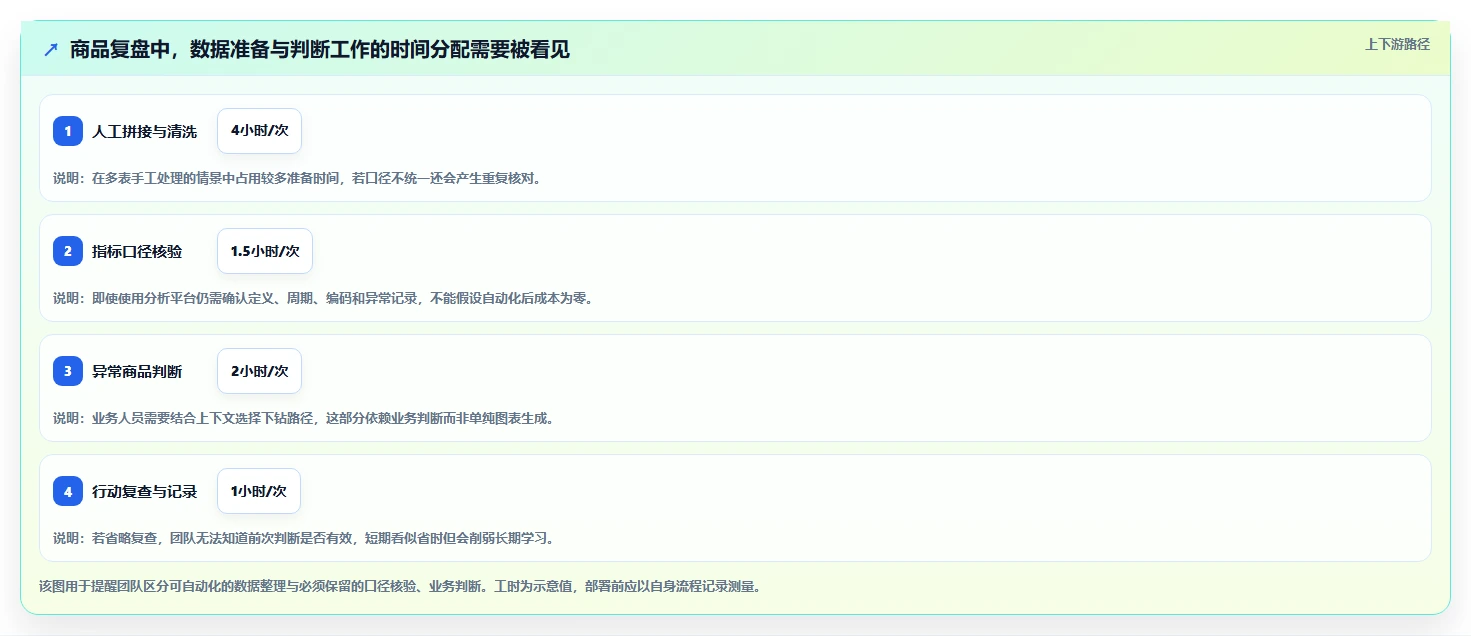Click the number 4 step badge
Screen dimensions: 1471x636
click(68, 491)
